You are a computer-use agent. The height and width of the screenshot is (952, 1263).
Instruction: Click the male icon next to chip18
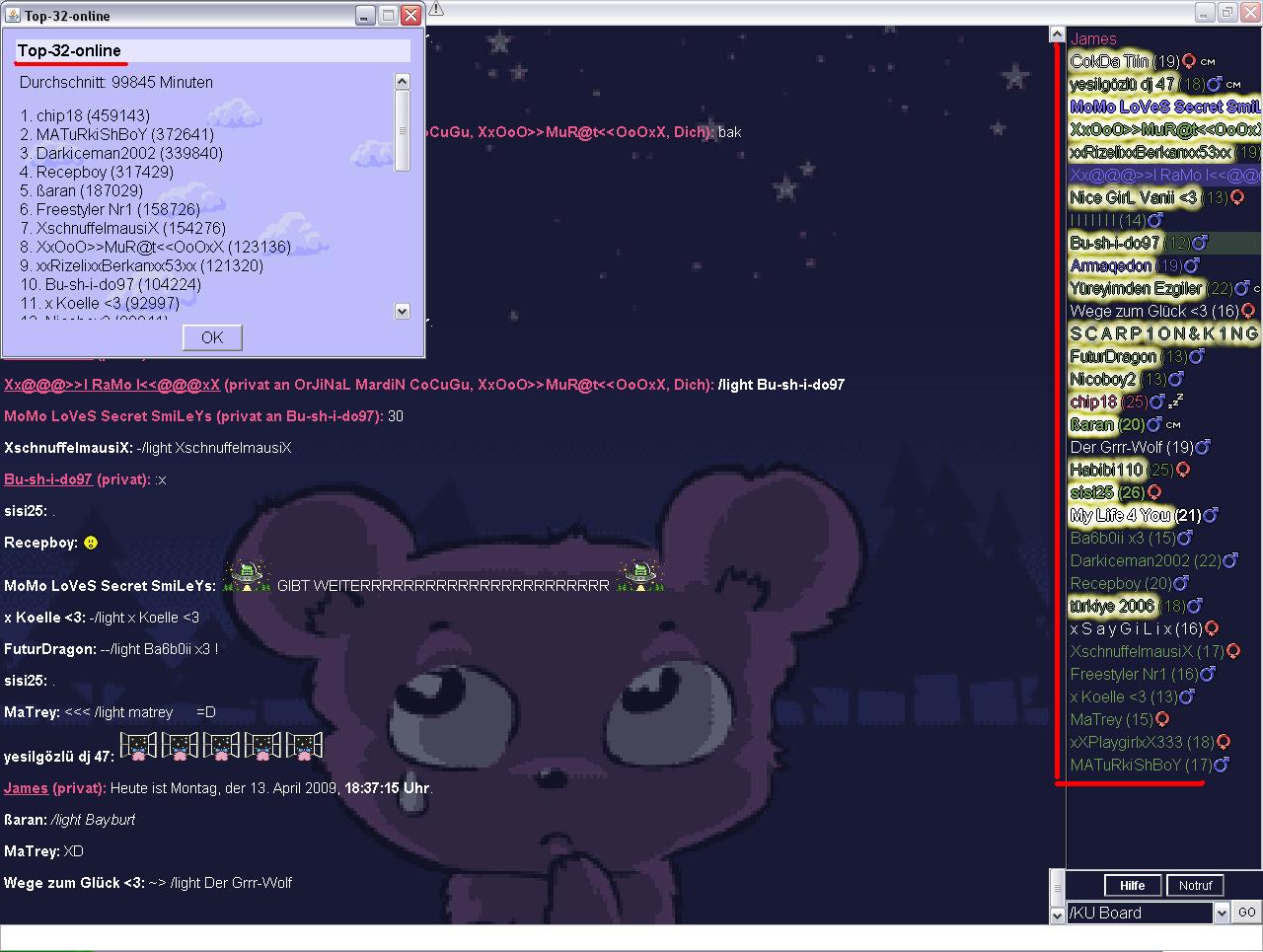[1157, 402]
